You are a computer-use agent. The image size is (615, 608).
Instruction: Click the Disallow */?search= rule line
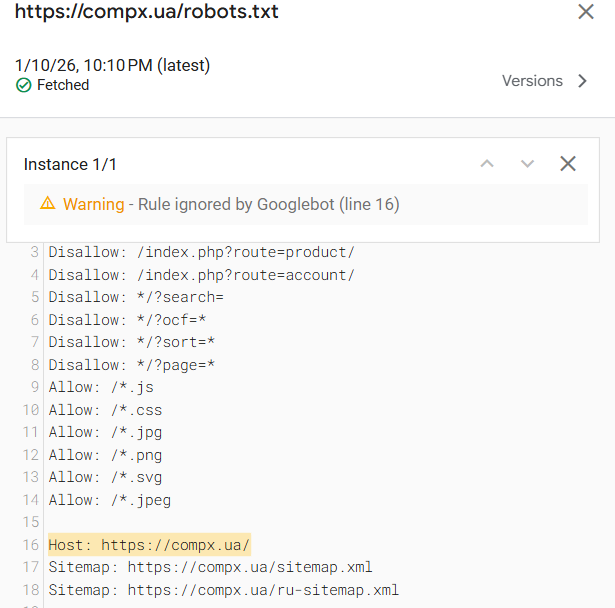(136, 297)
